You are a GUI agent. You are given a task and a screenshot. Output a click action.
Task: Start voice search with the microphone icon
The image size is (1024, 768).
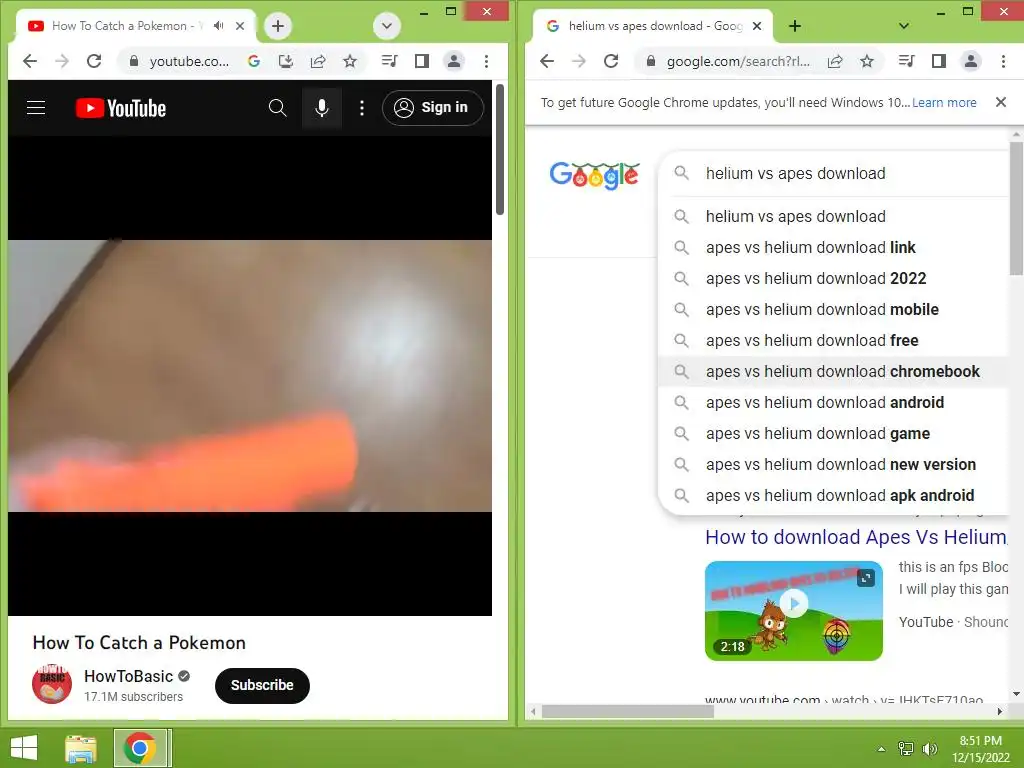point(322,108)
